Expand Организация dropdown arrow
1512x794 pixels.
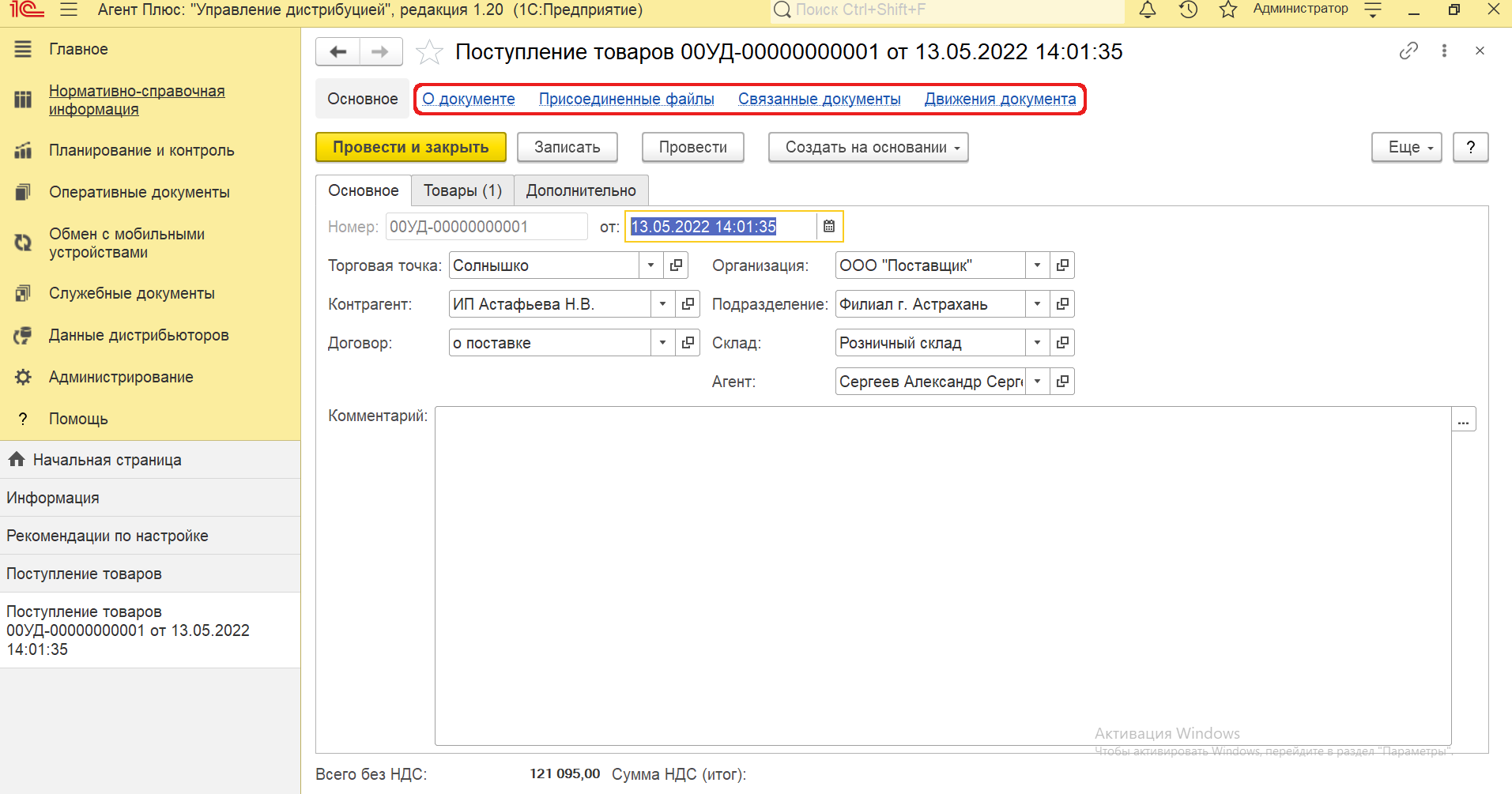point(1037,265)
